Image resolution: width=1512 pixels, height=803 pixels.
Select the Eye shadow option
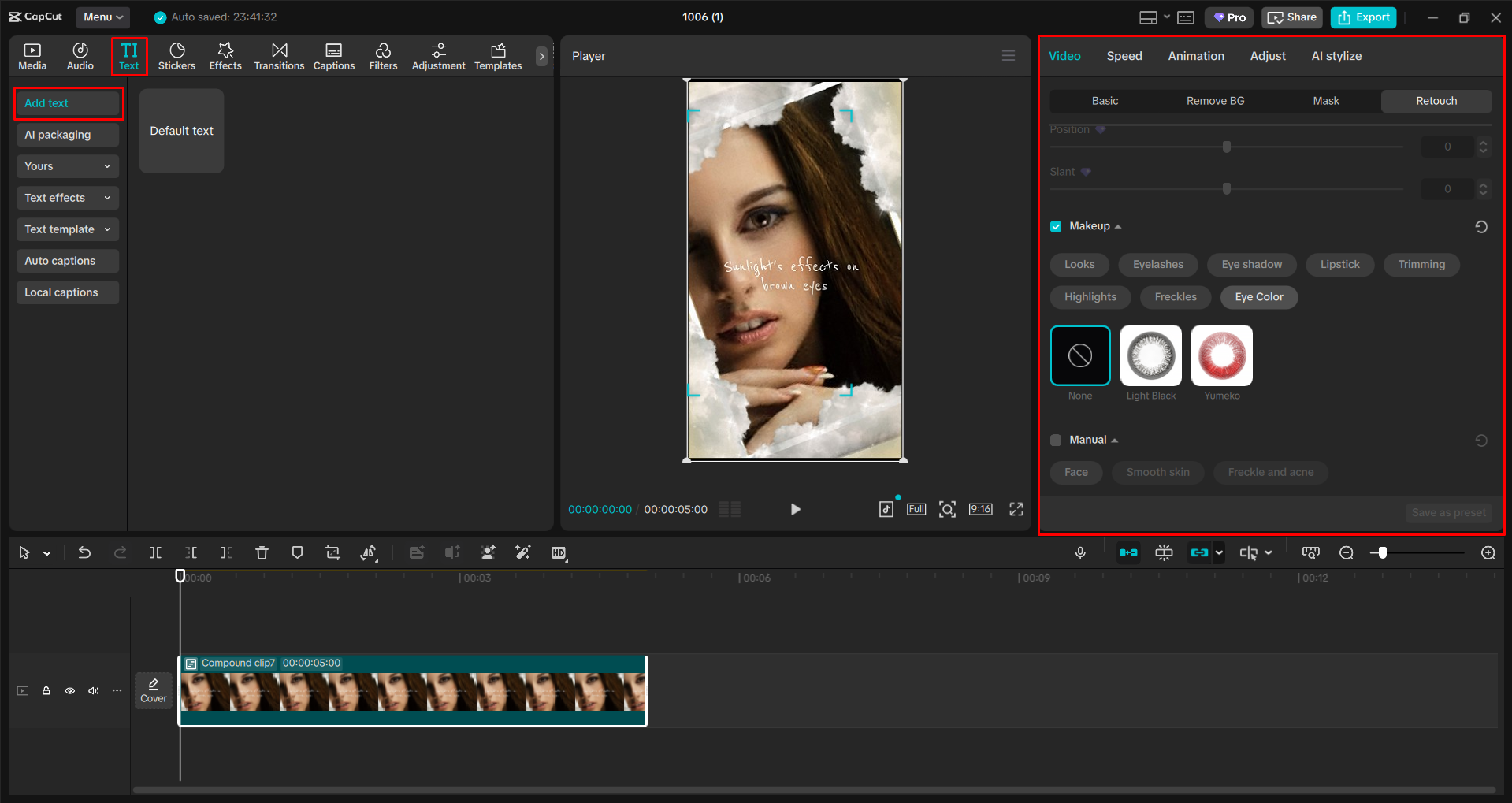tap(1250, 264)
